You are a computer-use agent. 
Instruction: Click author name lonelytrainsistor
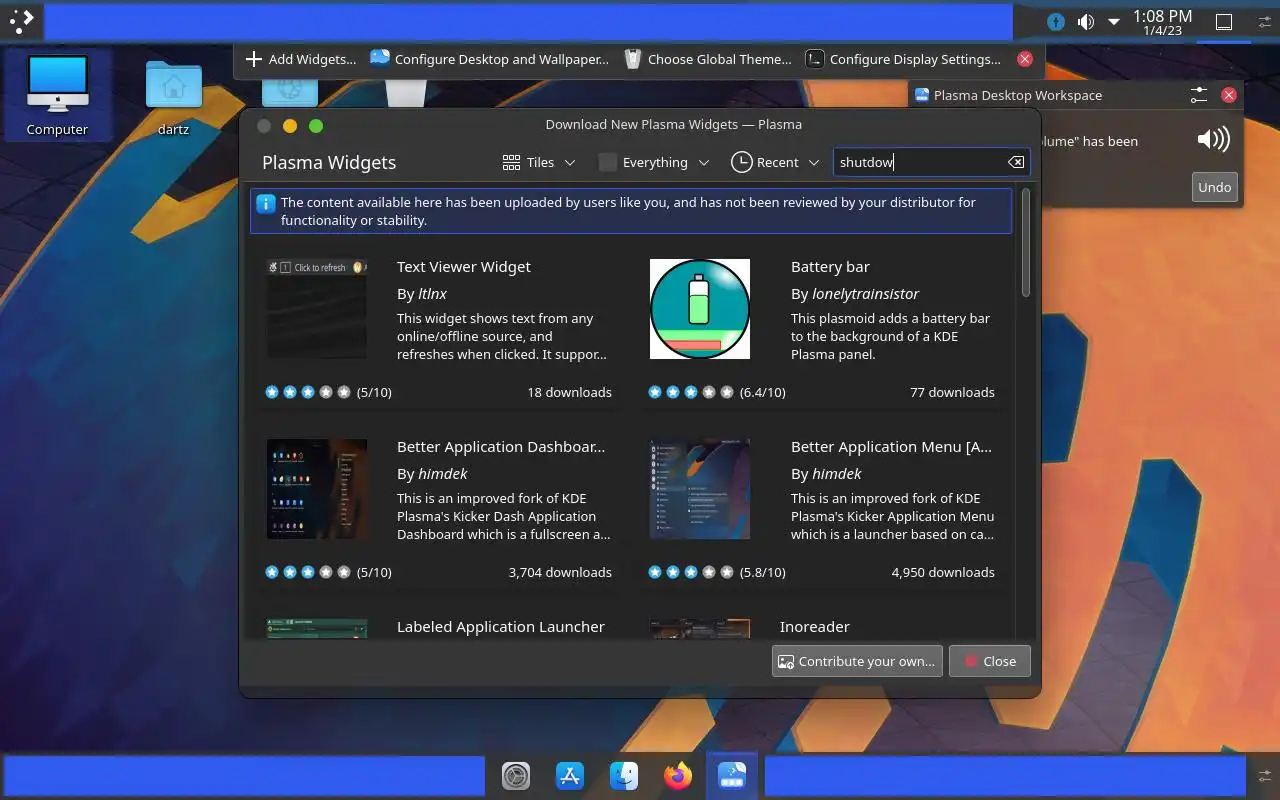pos(865,294)
